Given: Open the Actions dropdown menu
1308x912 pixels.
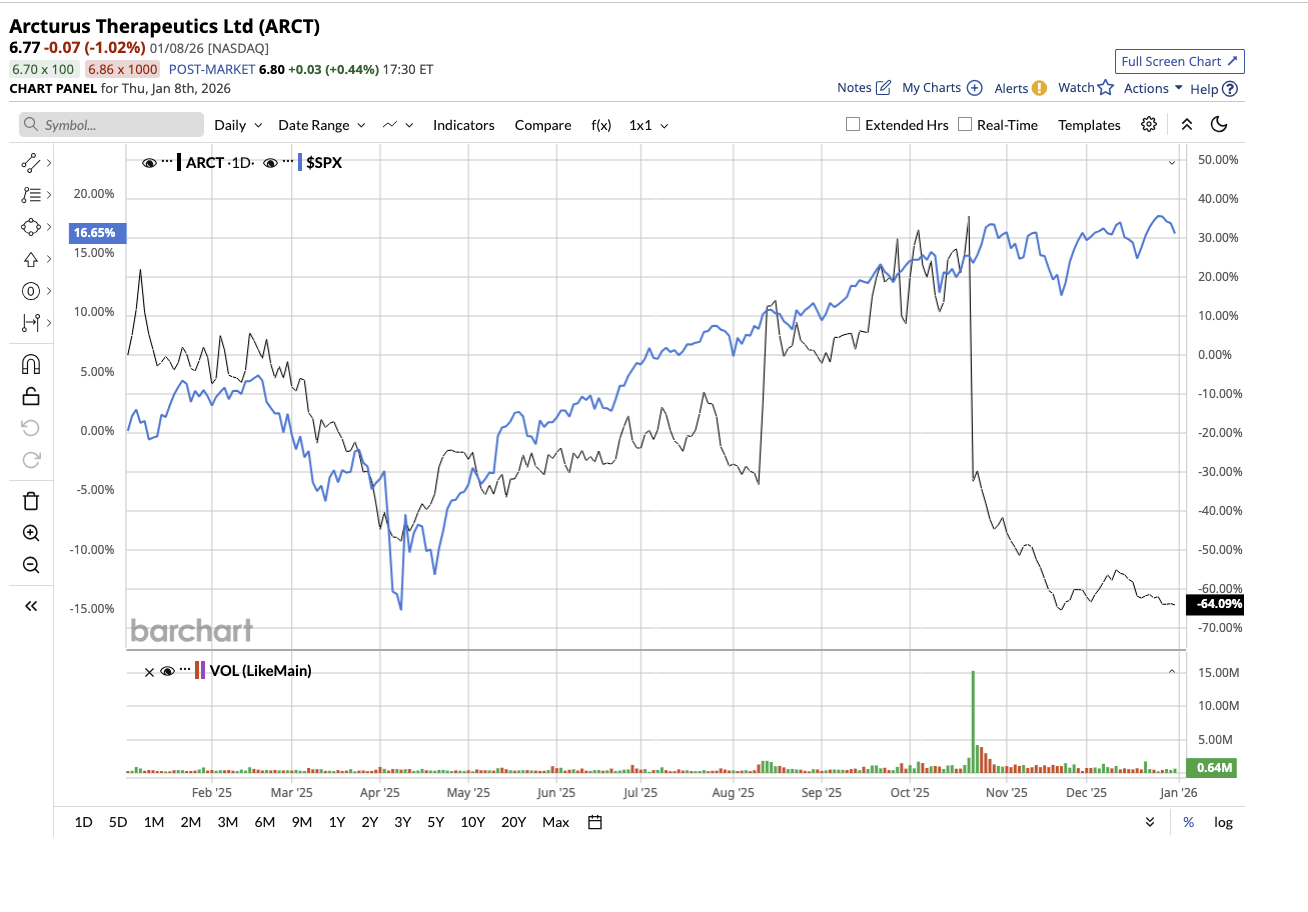Looking at the screenshot, I should click(1153, 88).
